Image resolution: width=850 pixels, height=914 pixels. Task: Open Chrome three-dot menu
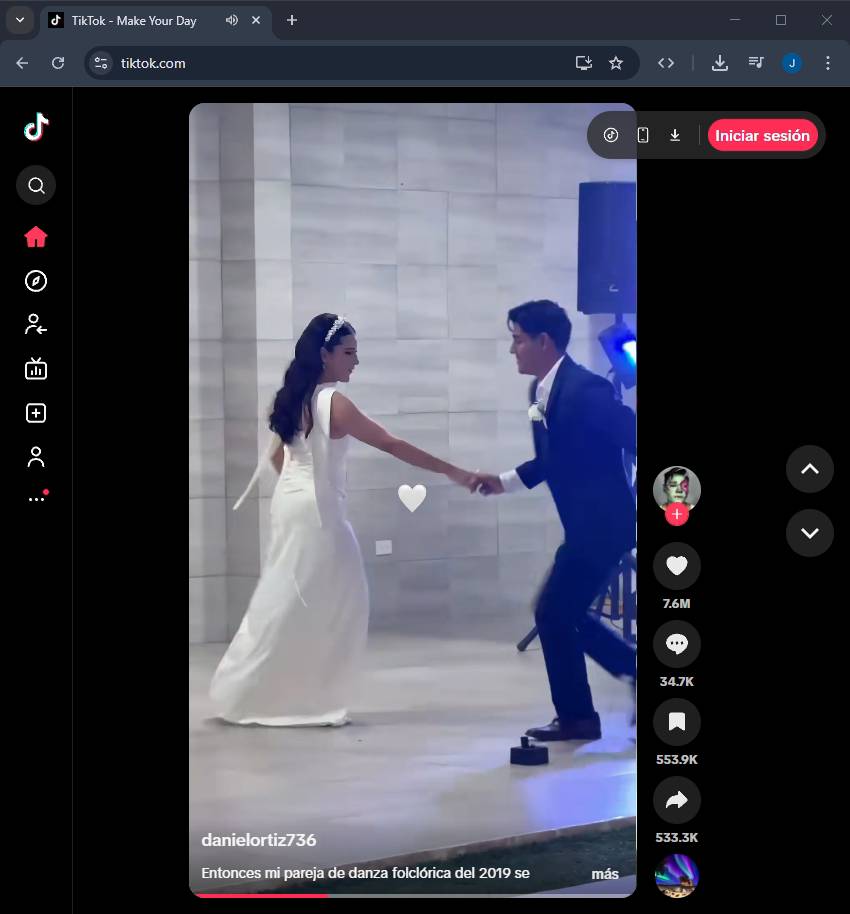(827, 63)
